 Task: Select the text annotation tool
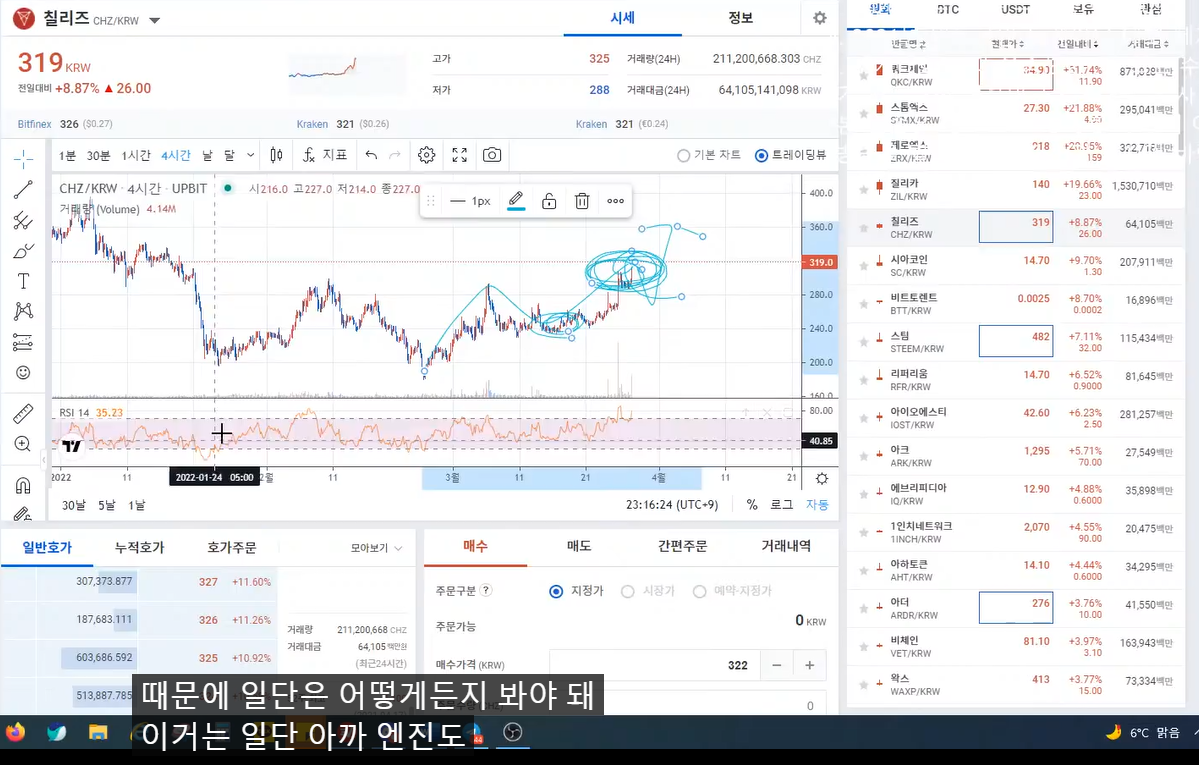click(x=23, y=282)
